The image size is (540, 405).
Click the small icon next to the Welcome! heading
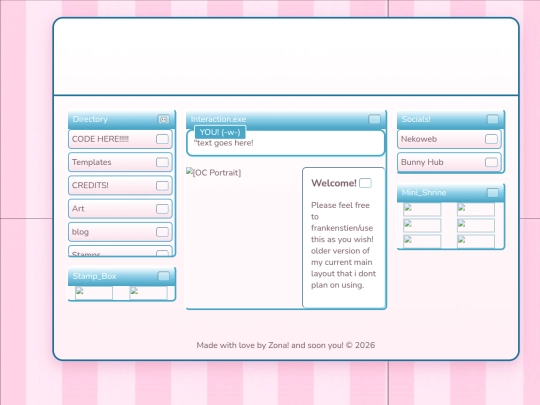(365, 183)
